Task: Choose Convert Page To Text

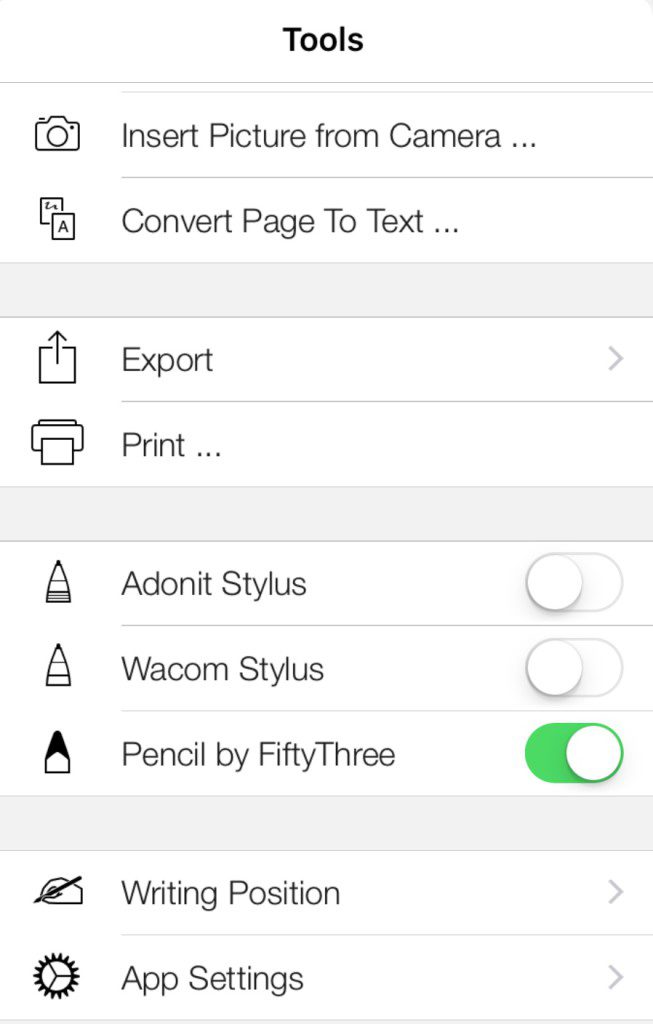Action: coord(290,221)
